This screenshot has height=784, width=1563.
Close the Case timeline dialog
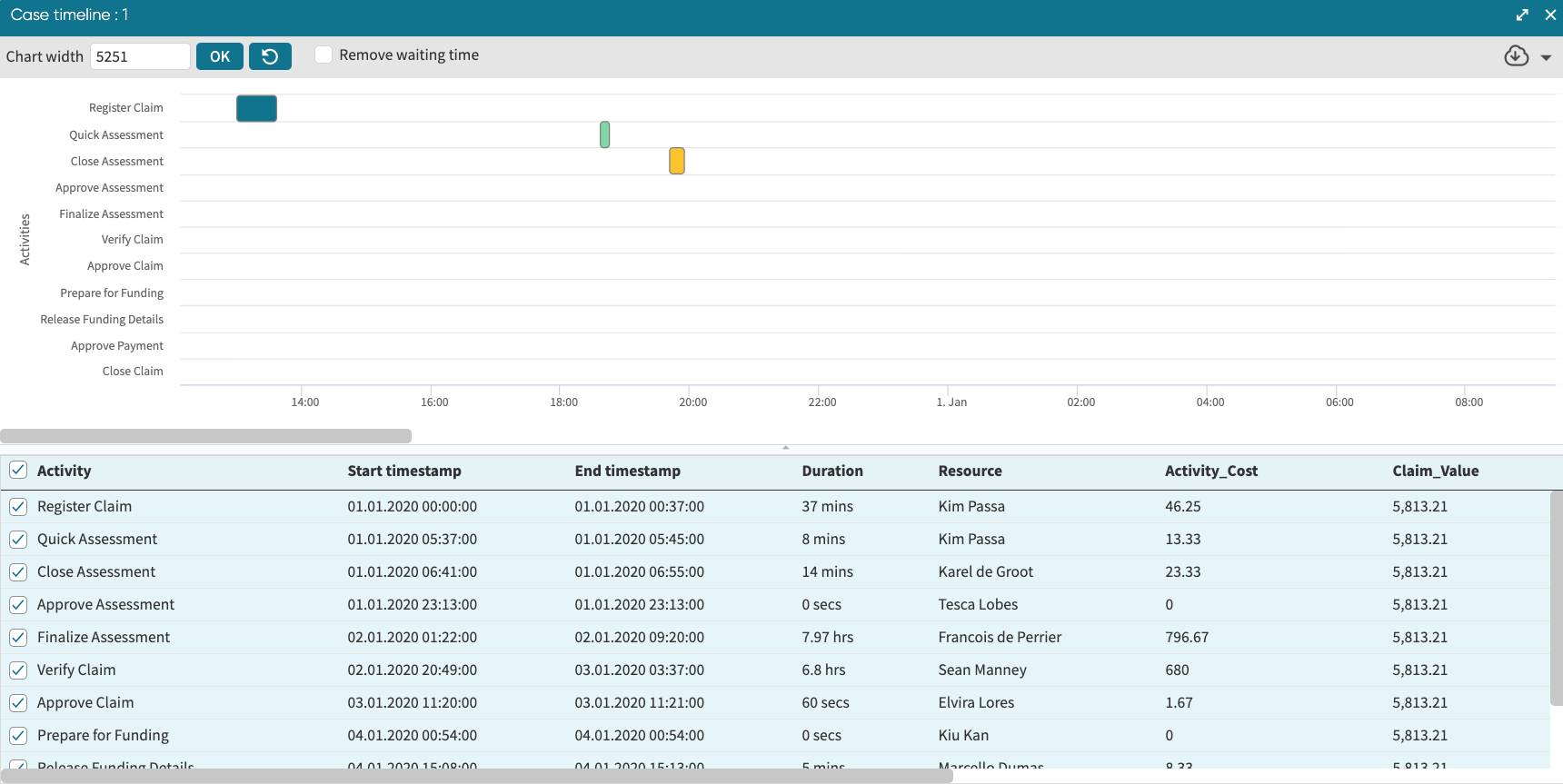coord(1550,15)
